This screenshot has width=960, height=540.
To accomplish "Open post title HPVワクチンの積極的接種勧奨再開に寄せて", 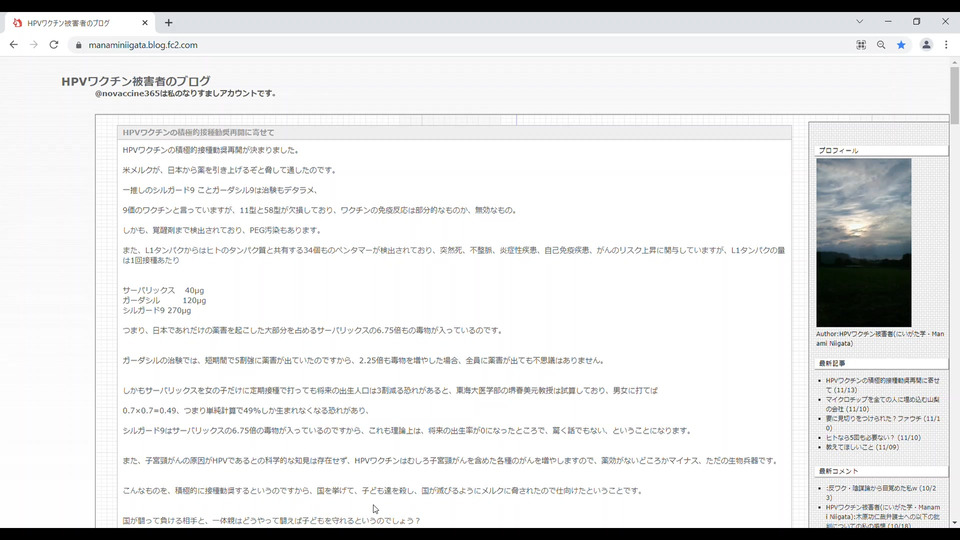I will click(x=198, y=132).
